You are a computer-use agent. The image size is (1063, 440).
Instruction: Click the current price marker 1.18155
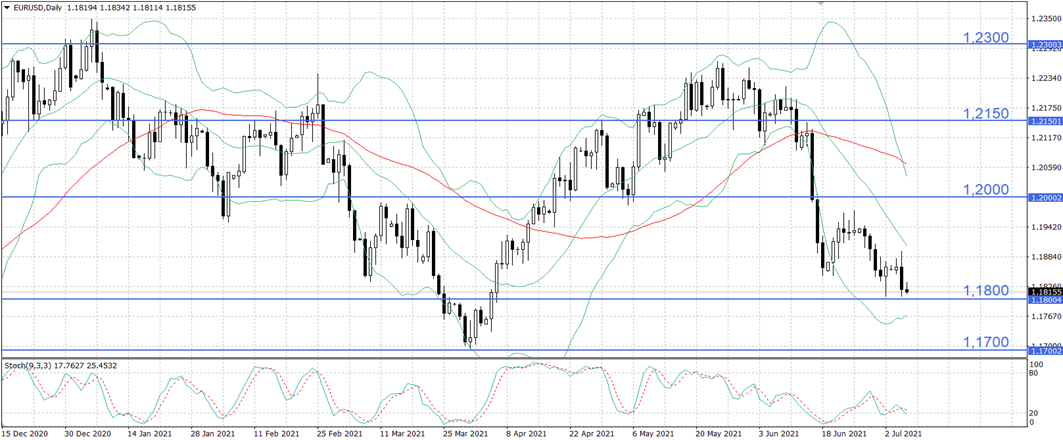click(x=1044, y=292)
